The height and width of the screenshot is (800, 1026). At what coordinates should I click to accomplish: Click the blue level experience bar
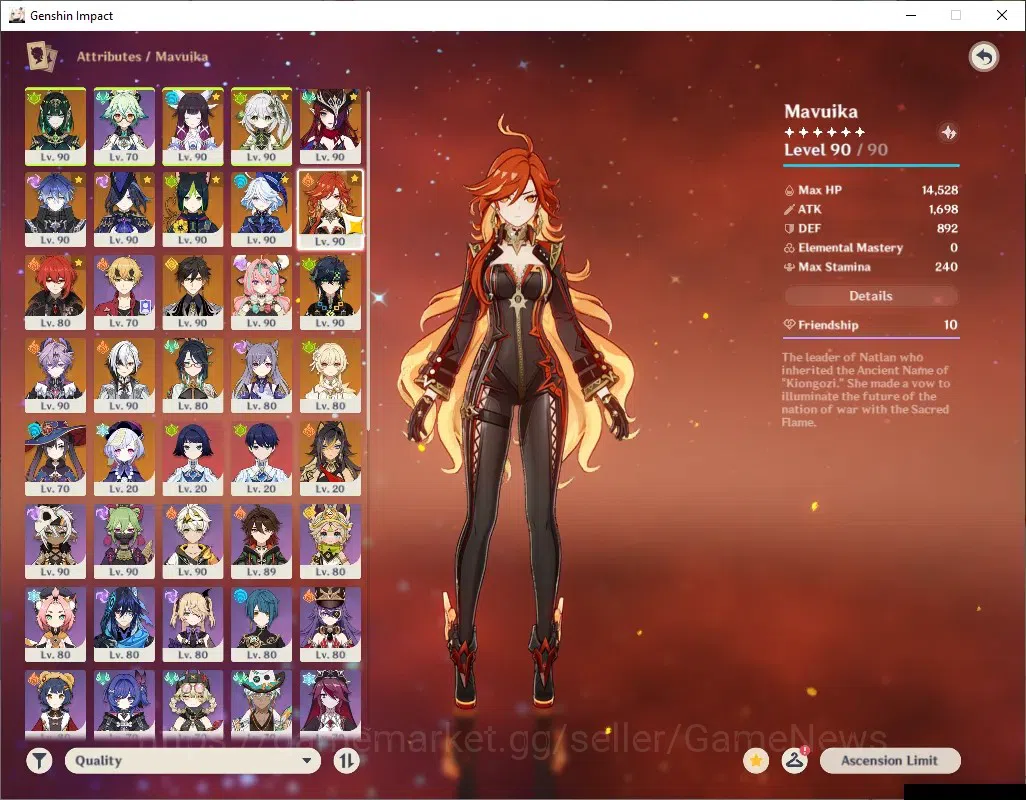[x=871, y=165]
